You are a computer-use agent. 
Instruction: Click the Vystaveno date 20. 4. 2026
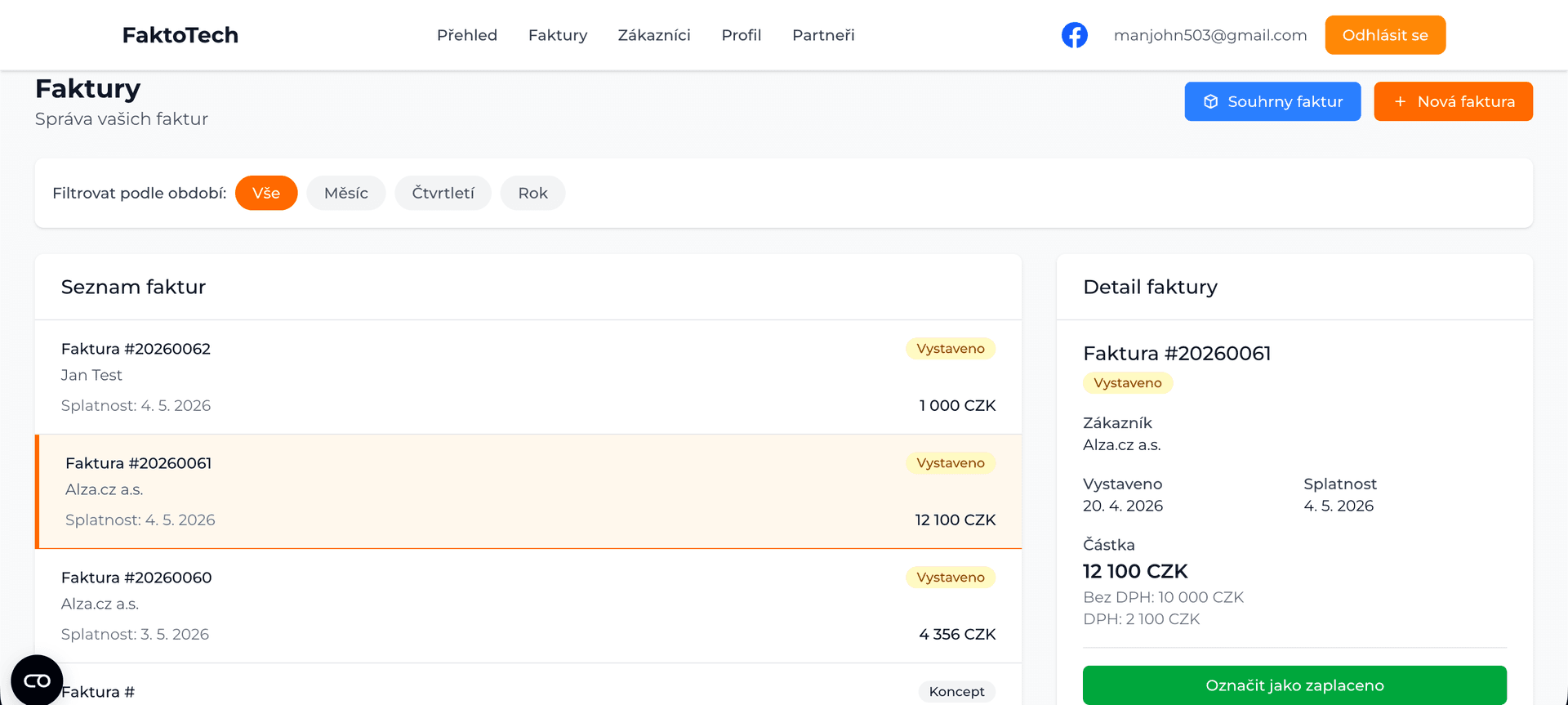coord(1123,506)
